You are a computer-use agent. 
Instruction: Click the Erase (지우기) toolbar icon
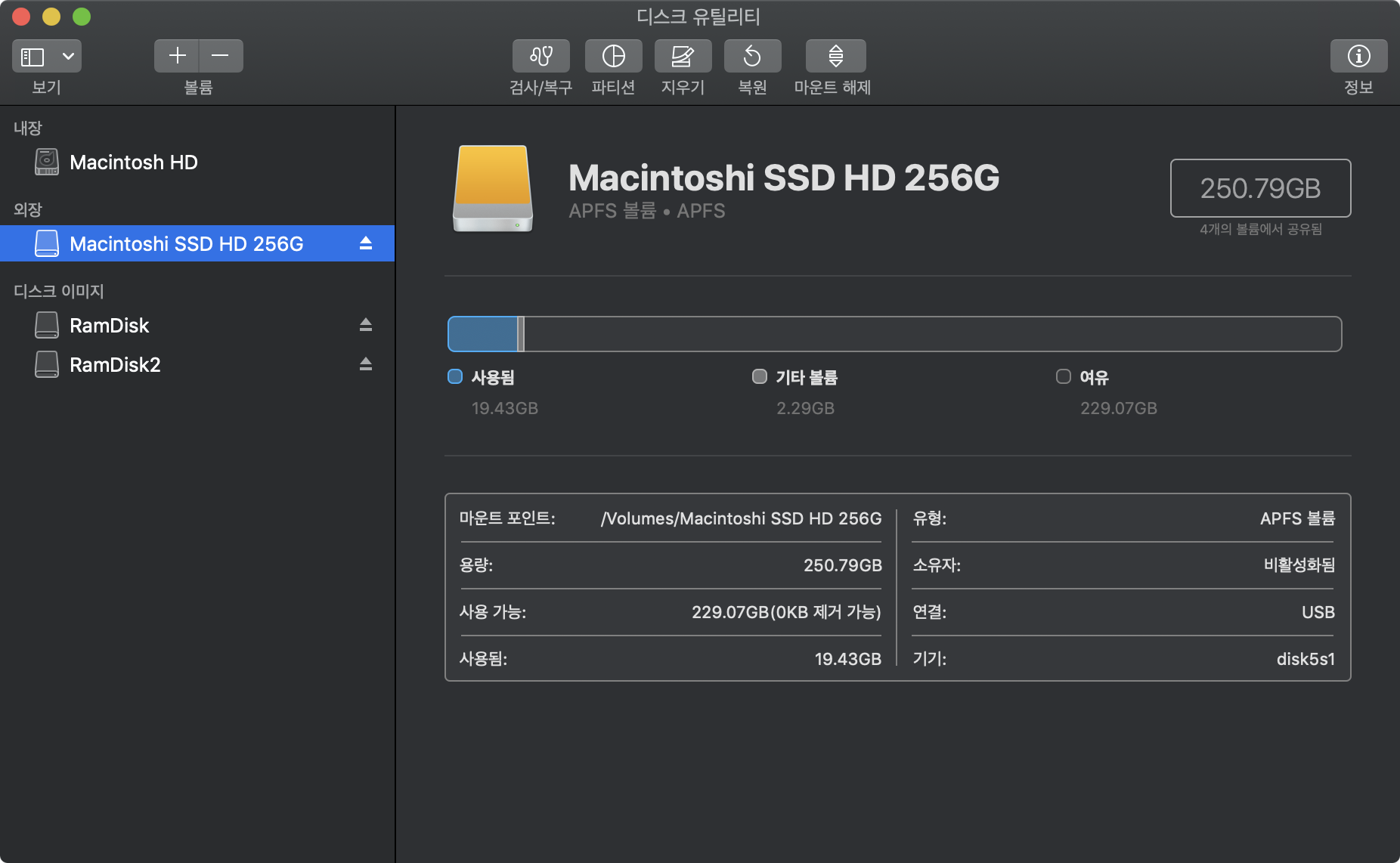(x=683, y=56)
